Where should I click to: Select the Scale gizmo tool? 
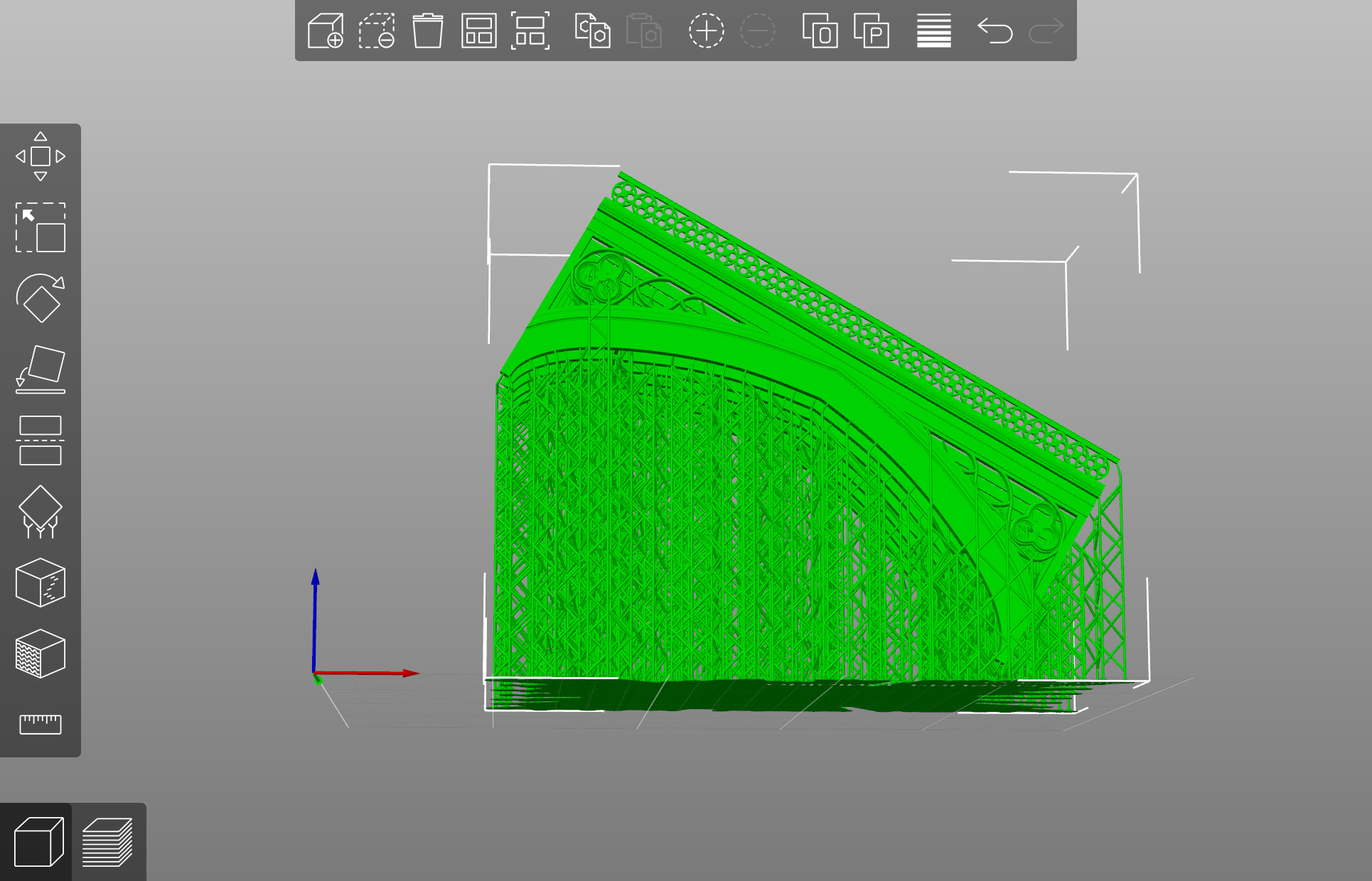(x=41, y=227)
